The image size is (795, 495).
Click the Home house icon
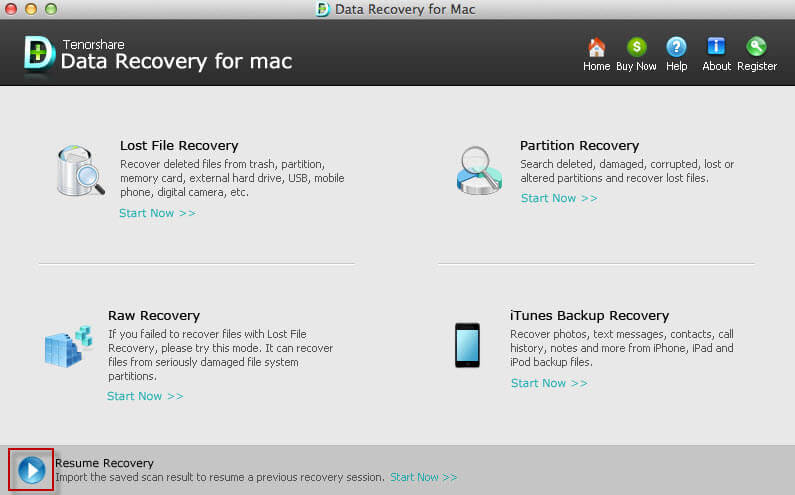(x=596, y=47)
